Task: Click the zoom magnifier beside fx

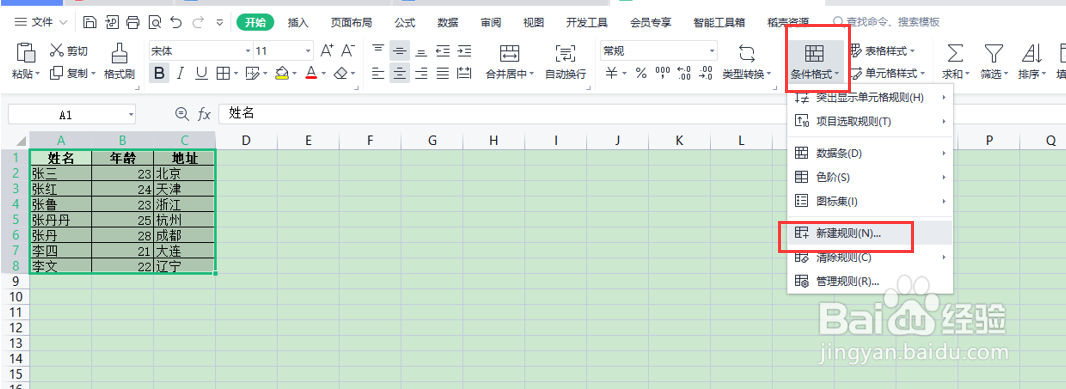Action: (182, 114)
